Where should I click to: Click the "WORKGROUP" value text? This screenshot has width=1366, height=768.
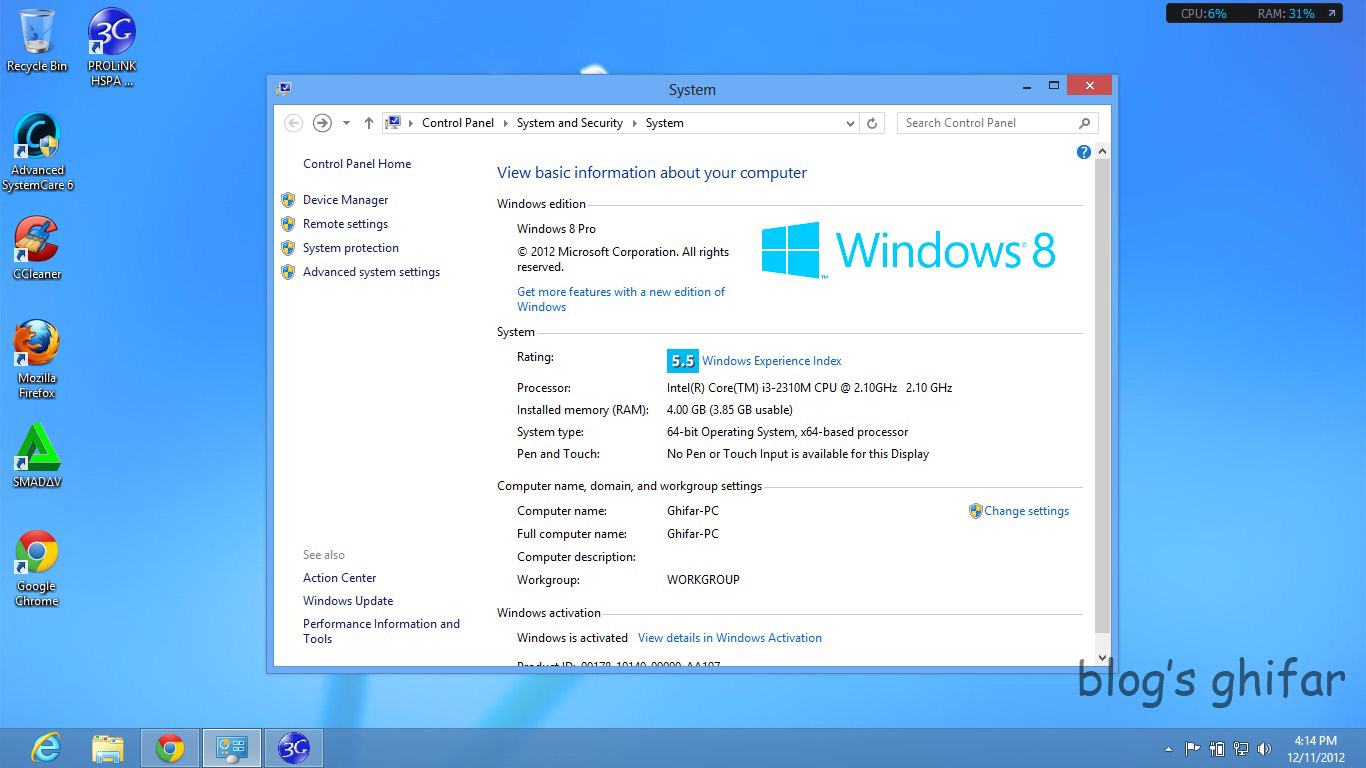click(703, 580)
